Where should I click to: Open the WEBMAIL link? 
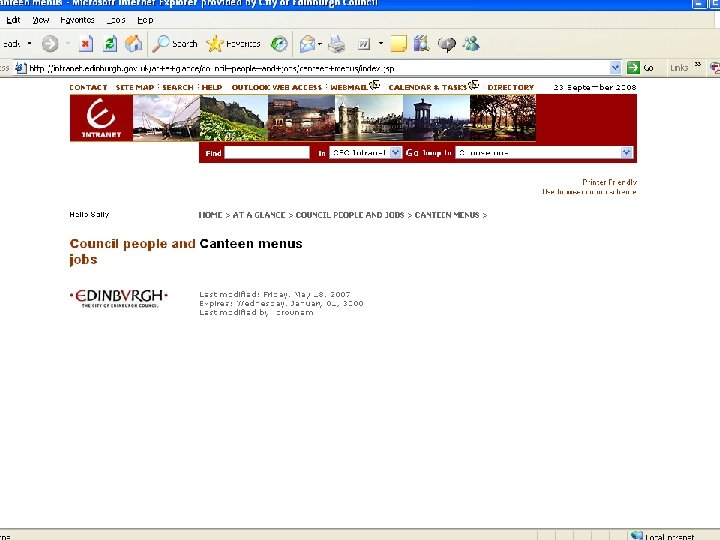click(x=349, y=87)
